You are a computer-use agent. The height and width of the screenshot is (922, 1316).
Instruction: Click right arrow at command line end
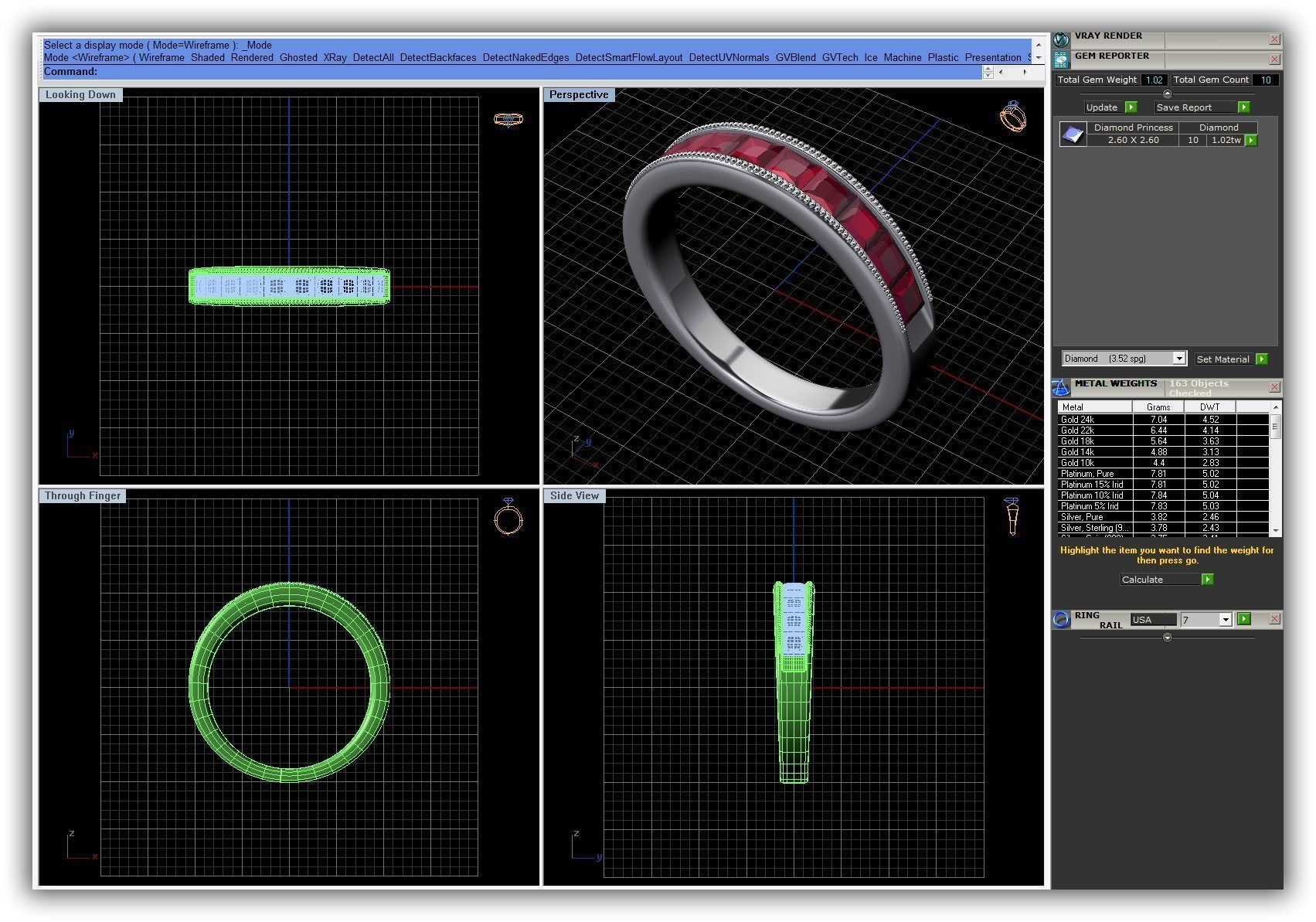coord(1025,72)
